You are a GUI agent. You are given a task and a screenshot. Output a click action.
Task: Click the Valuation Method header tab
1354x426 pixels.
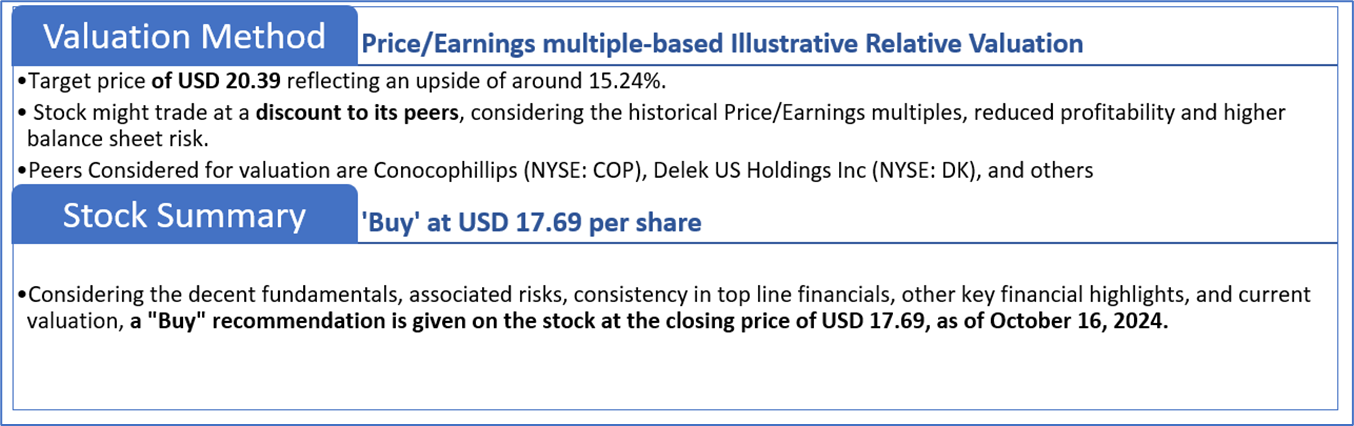185,36
